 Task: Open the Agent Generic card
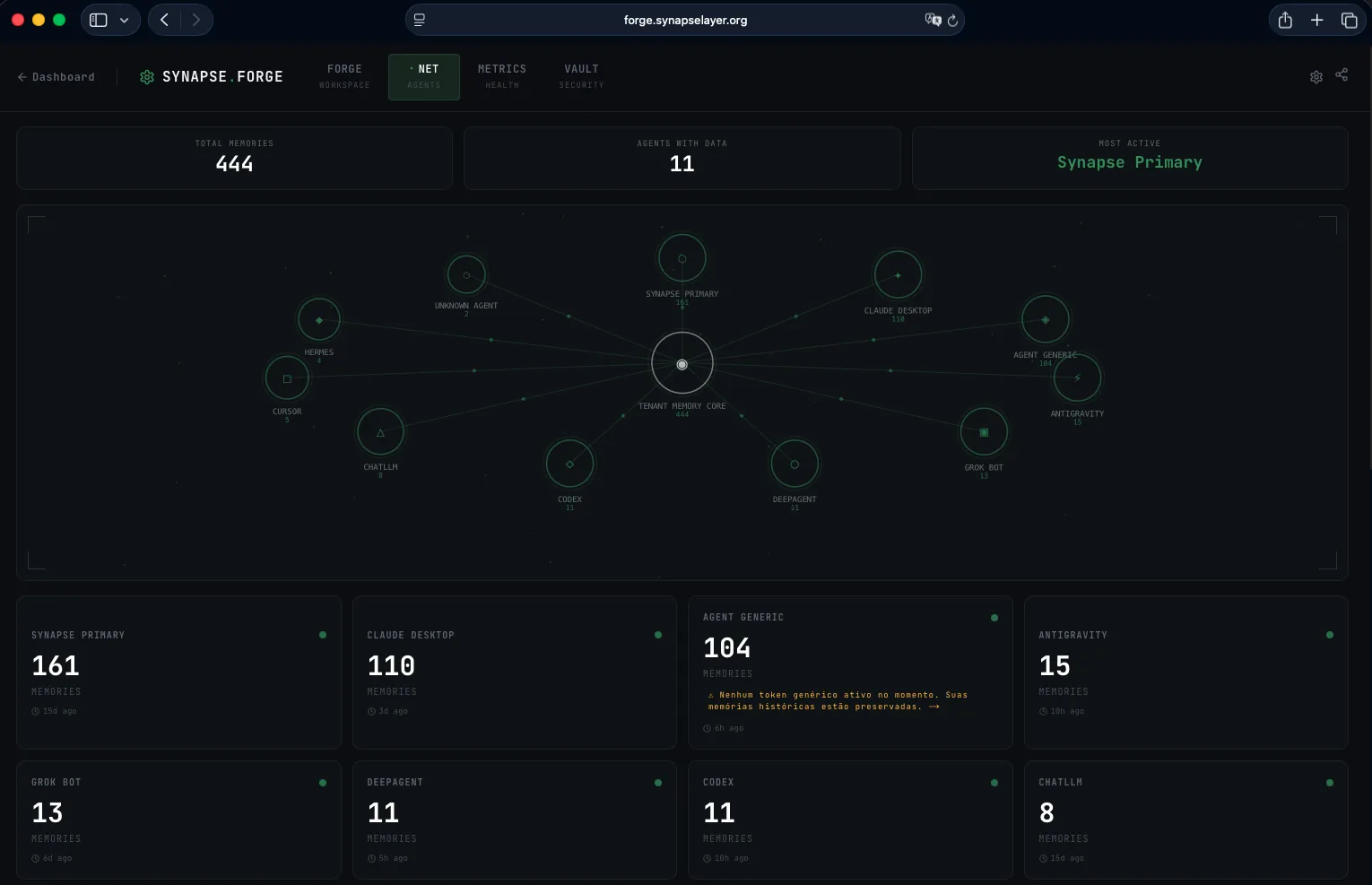(x=850, y=672)
